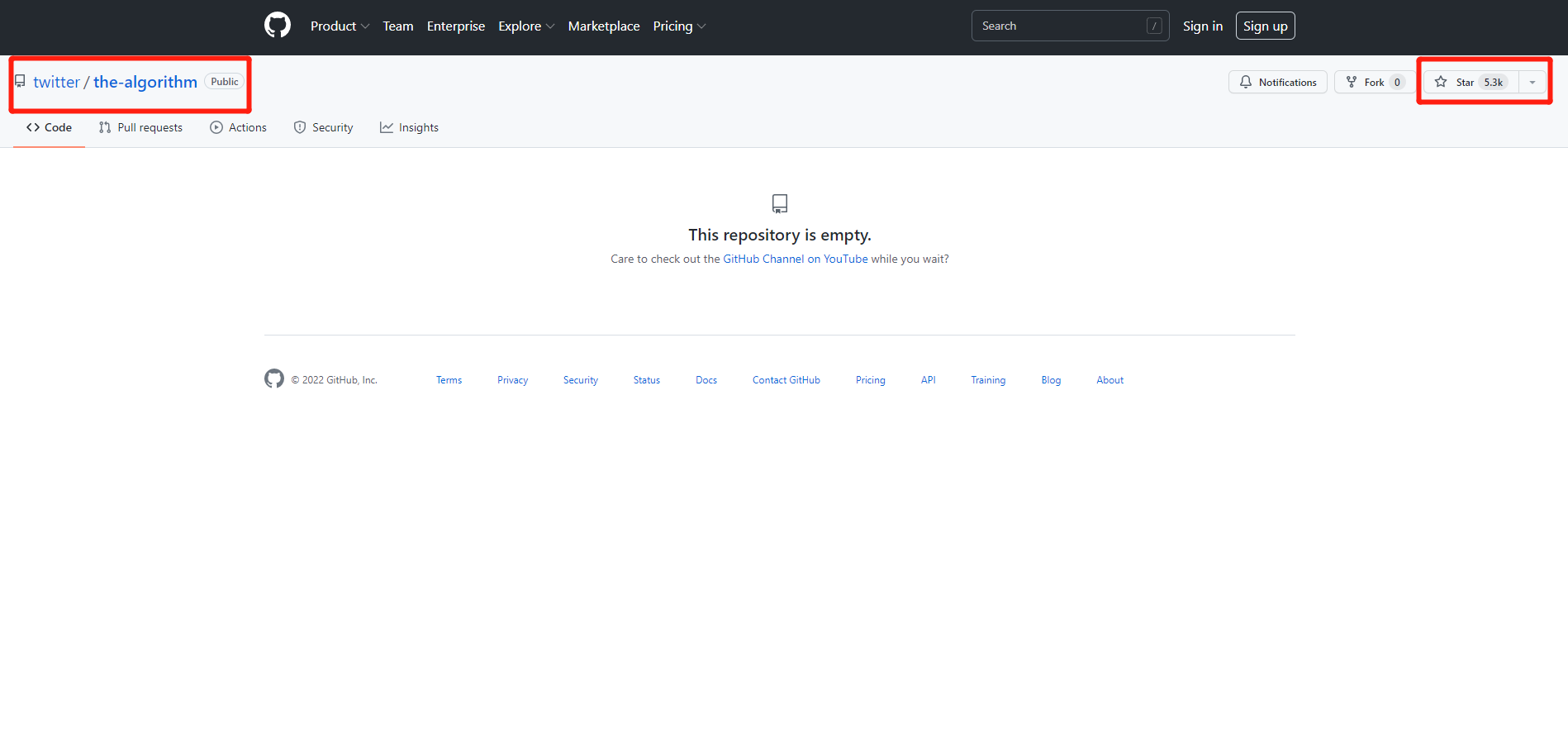This screenshot has width=1568, height=733.
Task: Switch to Pull requests tab
Action: click(140, 127)
